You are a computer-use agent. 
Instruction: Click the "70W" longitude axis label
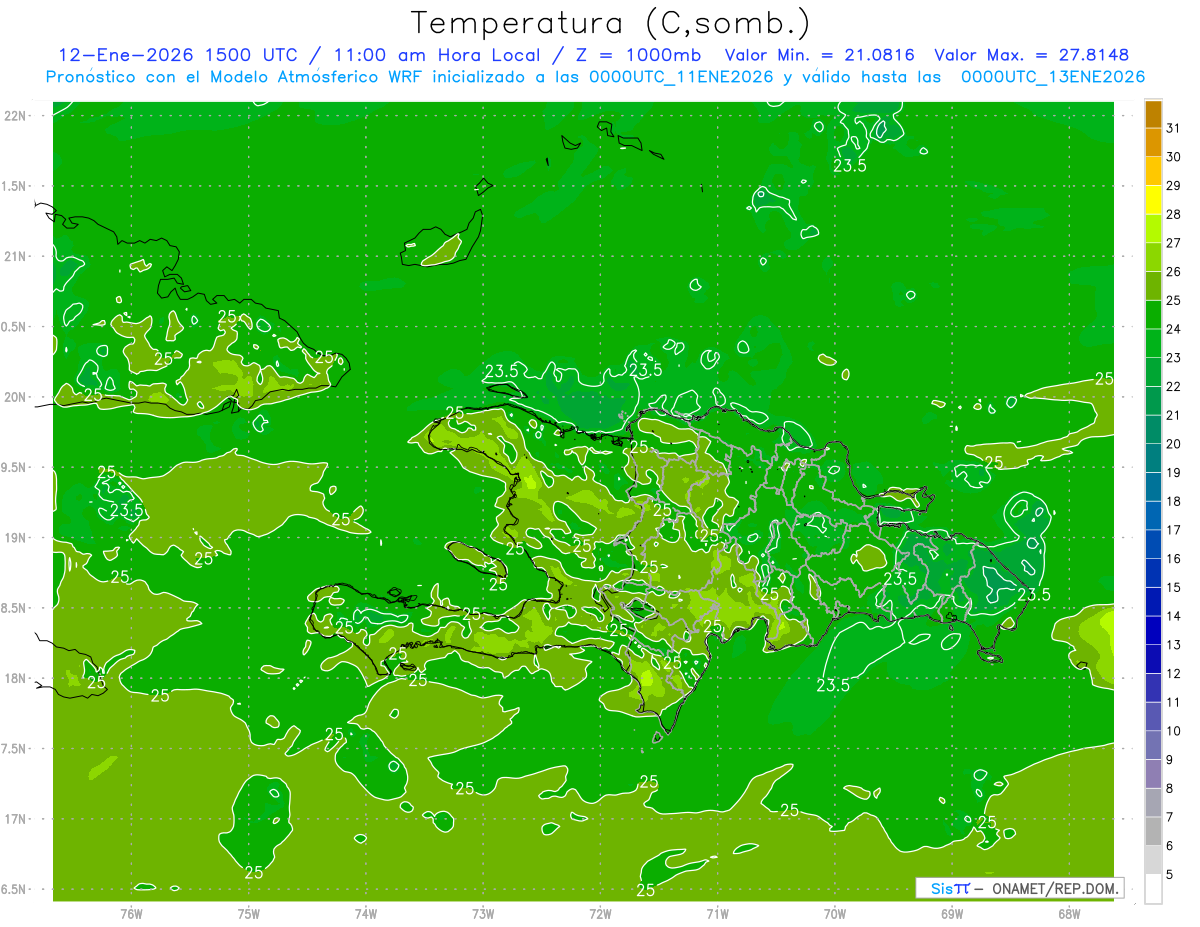pos(835,913)
